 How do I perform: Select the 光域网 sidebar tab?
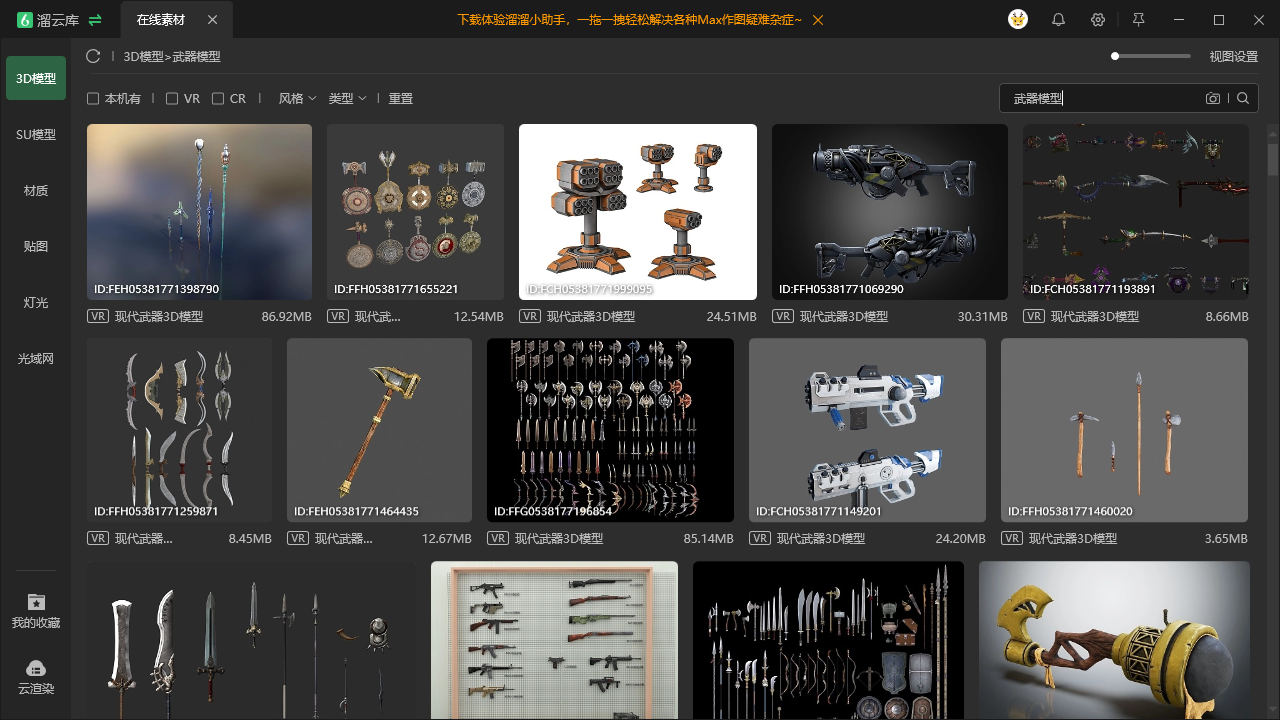(36, 358)
